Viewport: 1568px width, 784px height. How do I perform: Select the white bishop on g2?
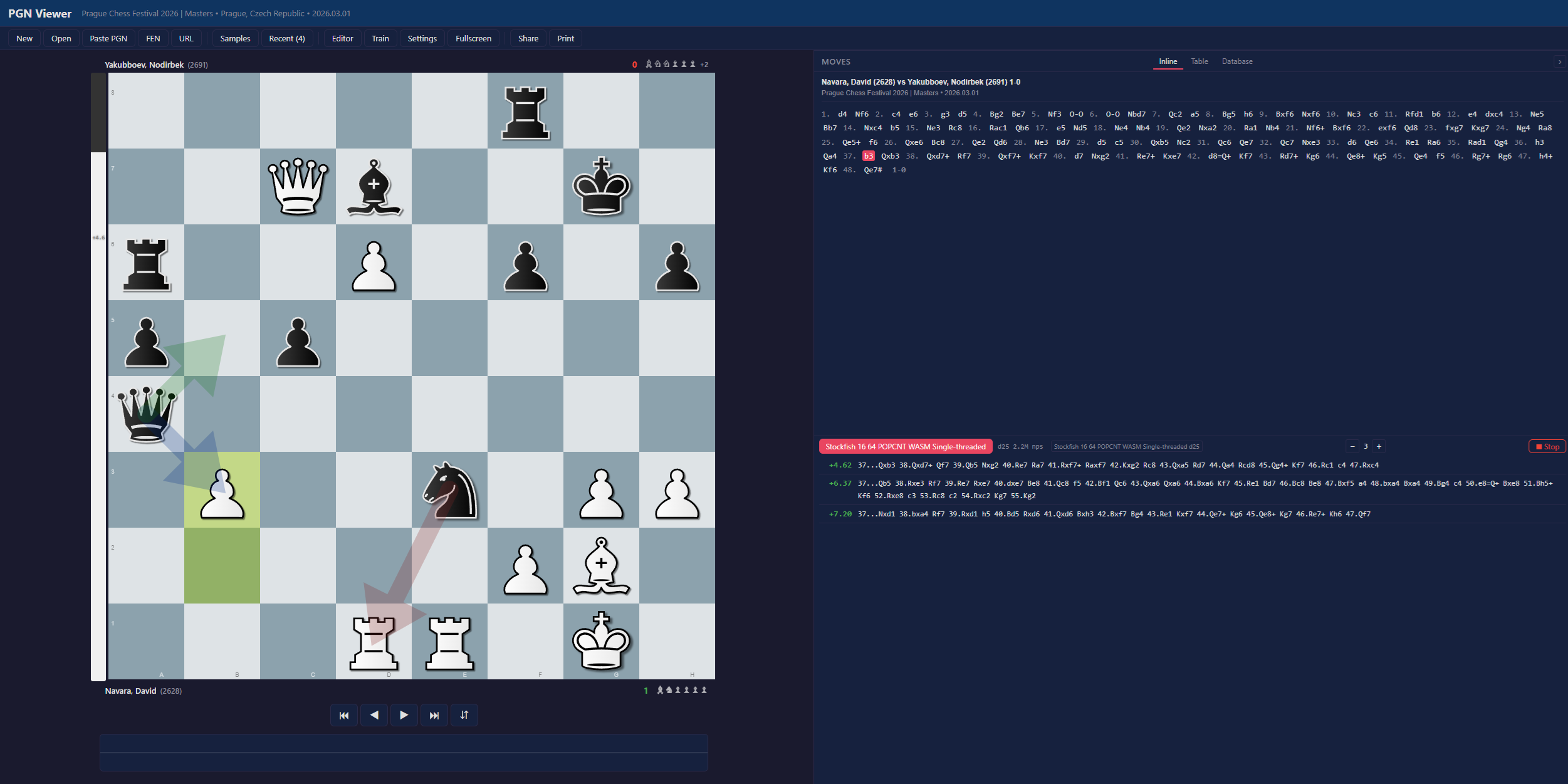(x=601, y=565)
